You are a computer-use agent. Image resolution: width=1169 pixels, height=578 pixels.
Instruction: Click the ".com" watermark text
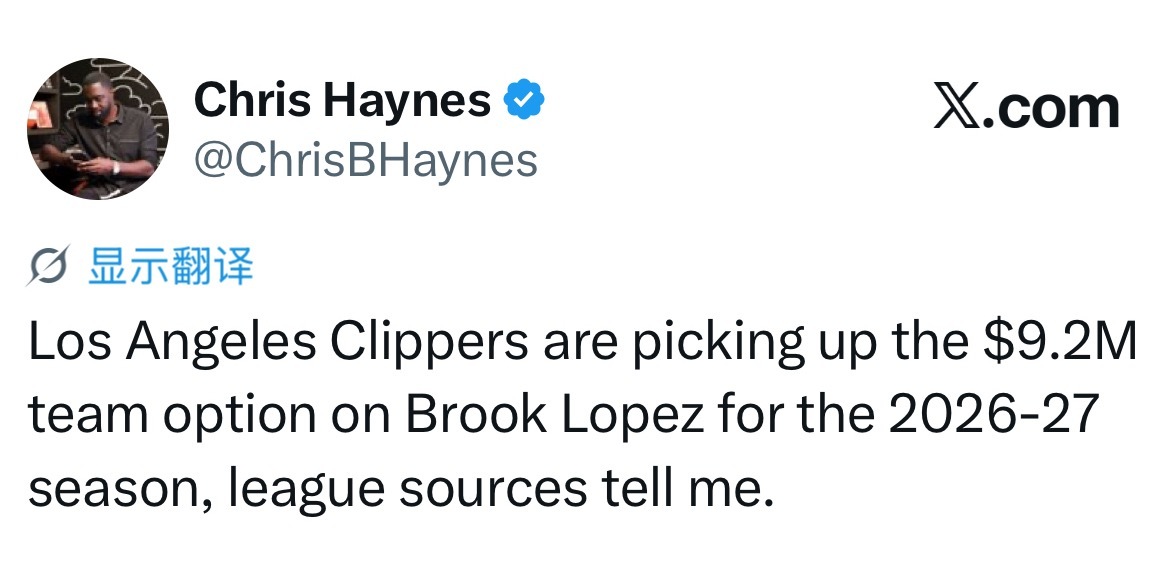pyautogui.click(x=1051, y=109)
